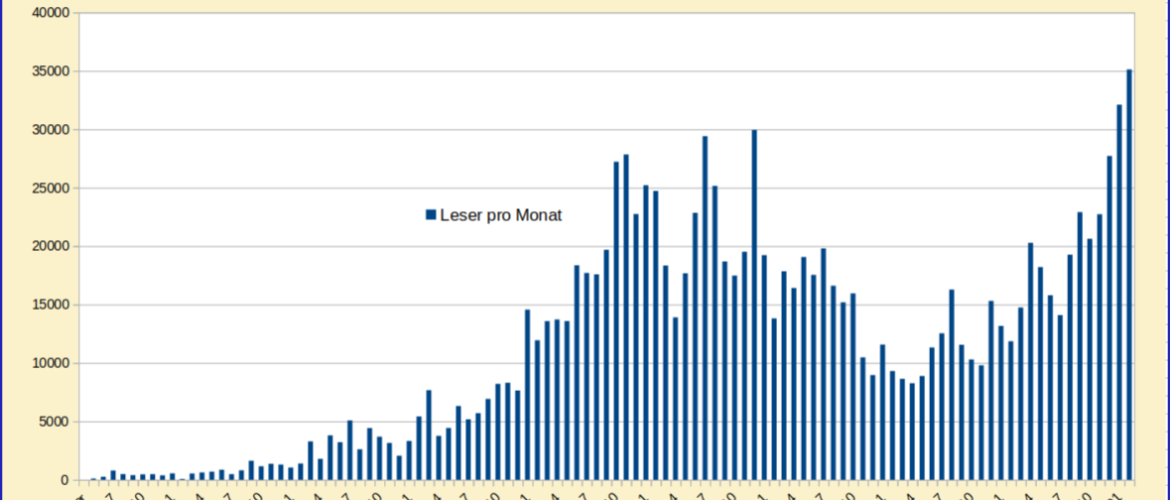Click the third-to-last bar near 27700
1170x500 pixels.
coord(1109,318)
